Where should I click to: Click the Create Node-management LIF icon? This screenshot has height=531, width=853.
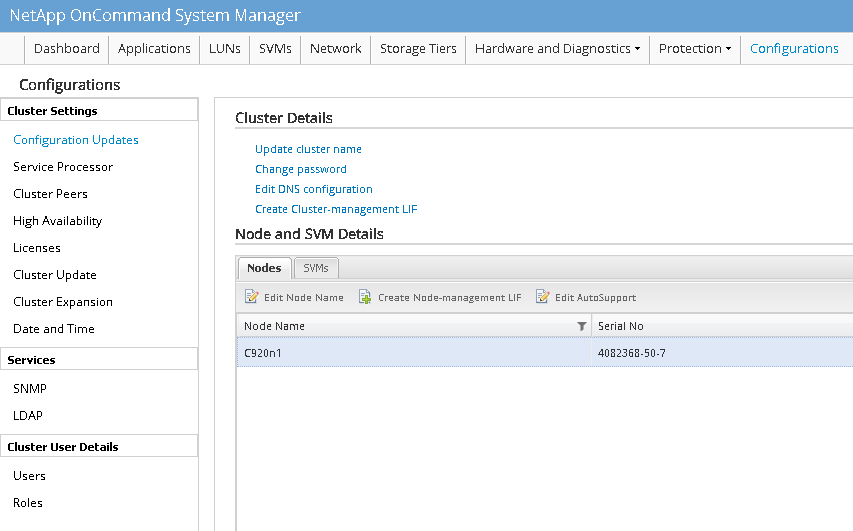coord(365,297)
